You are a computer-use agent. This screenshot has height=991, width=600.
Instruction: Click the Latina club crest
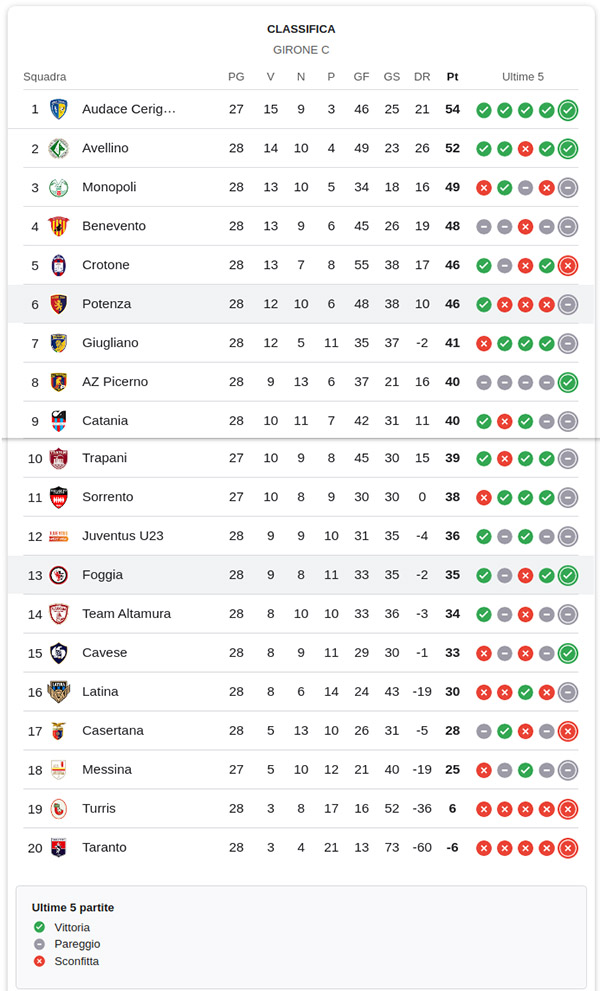click(58, 692)
